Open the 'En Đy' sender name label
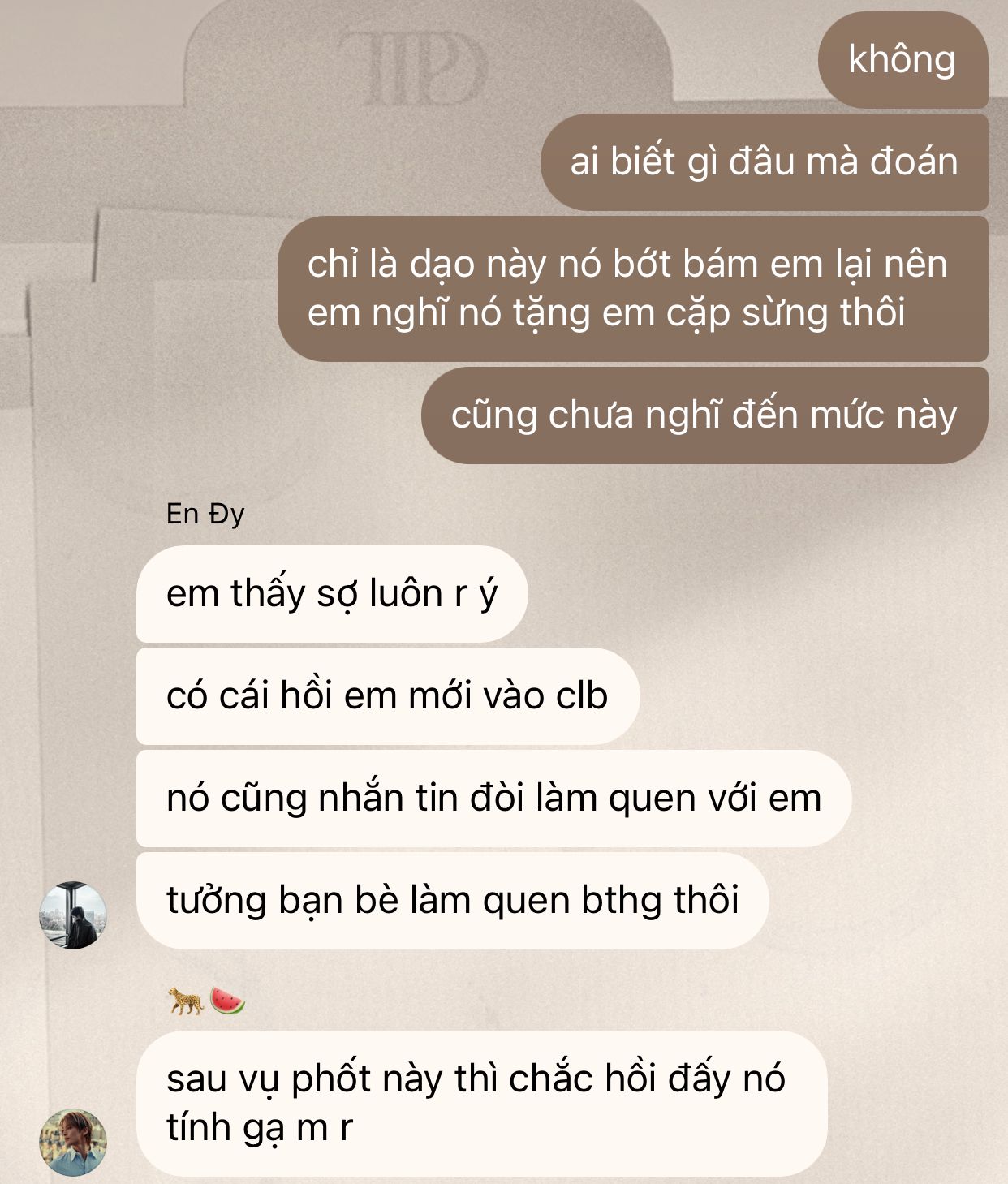Image resolution: width=1008 pixels, height=1184 pixels. 205,514
